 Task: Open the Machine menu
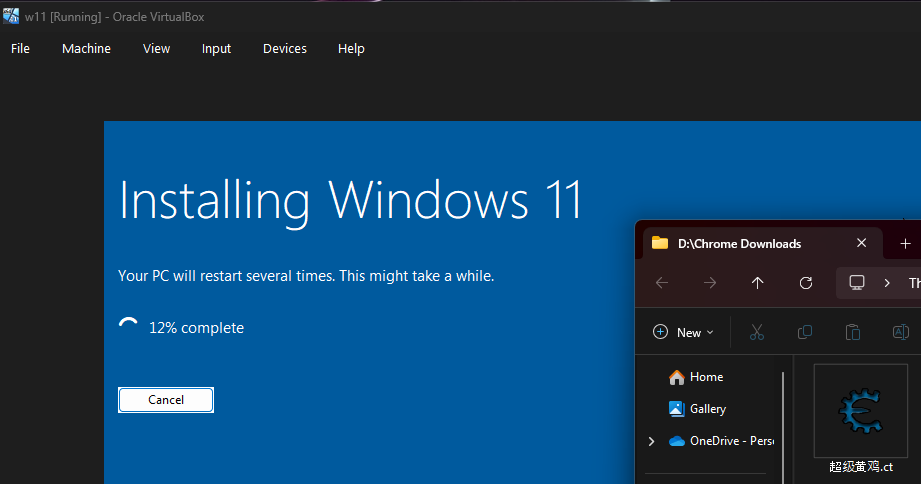click(86, 49)
